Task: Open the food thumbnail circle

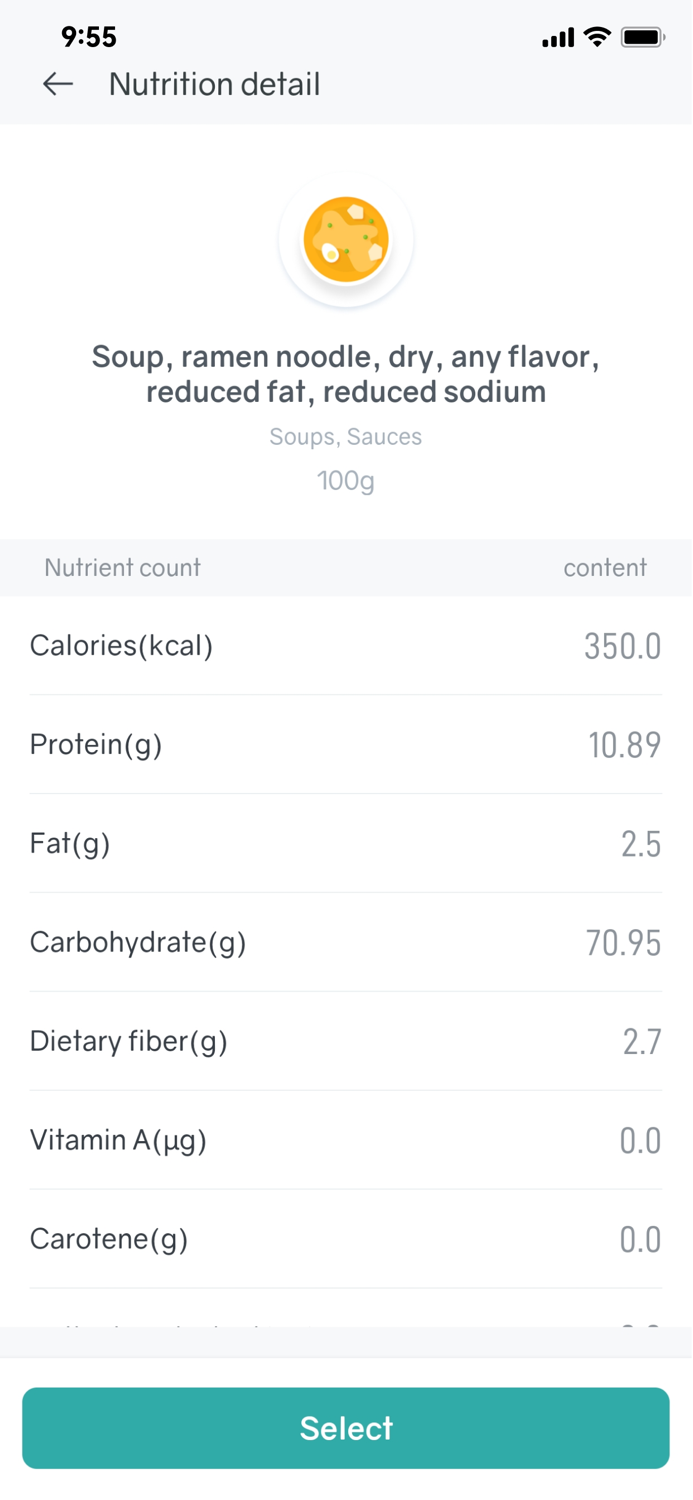Action: (346, 238)
